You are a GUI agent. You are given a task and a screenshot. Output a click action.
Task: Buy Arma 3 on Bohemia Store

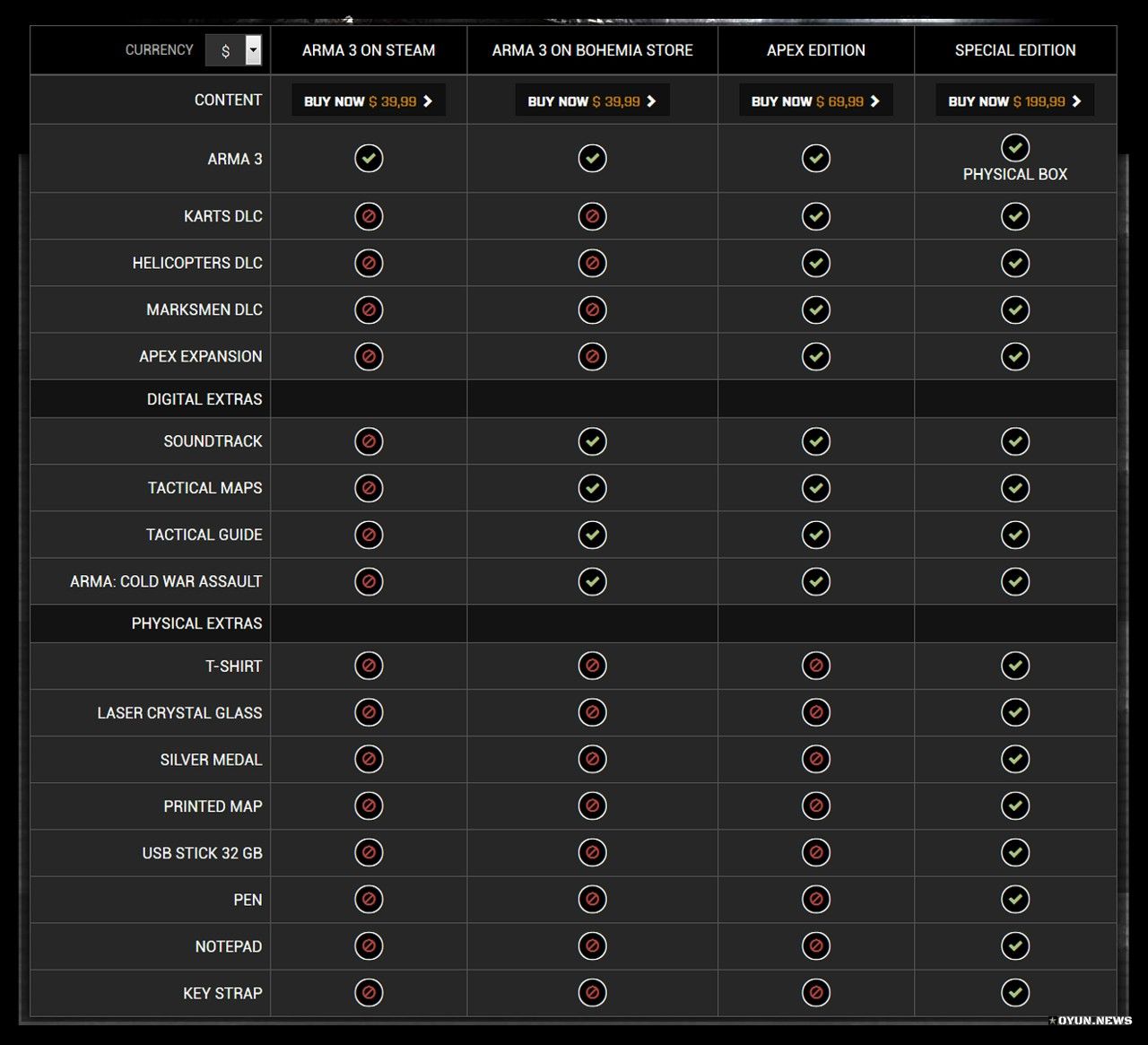tap(592, 100)
